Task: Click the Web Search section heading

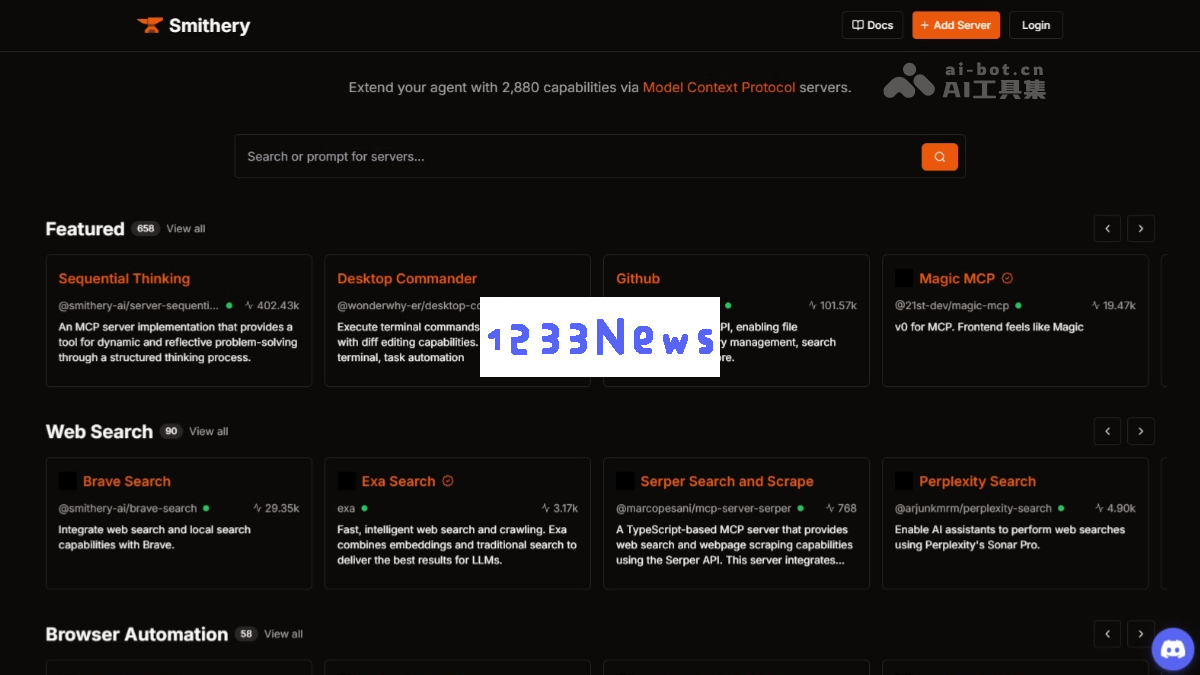Action: 99,432
